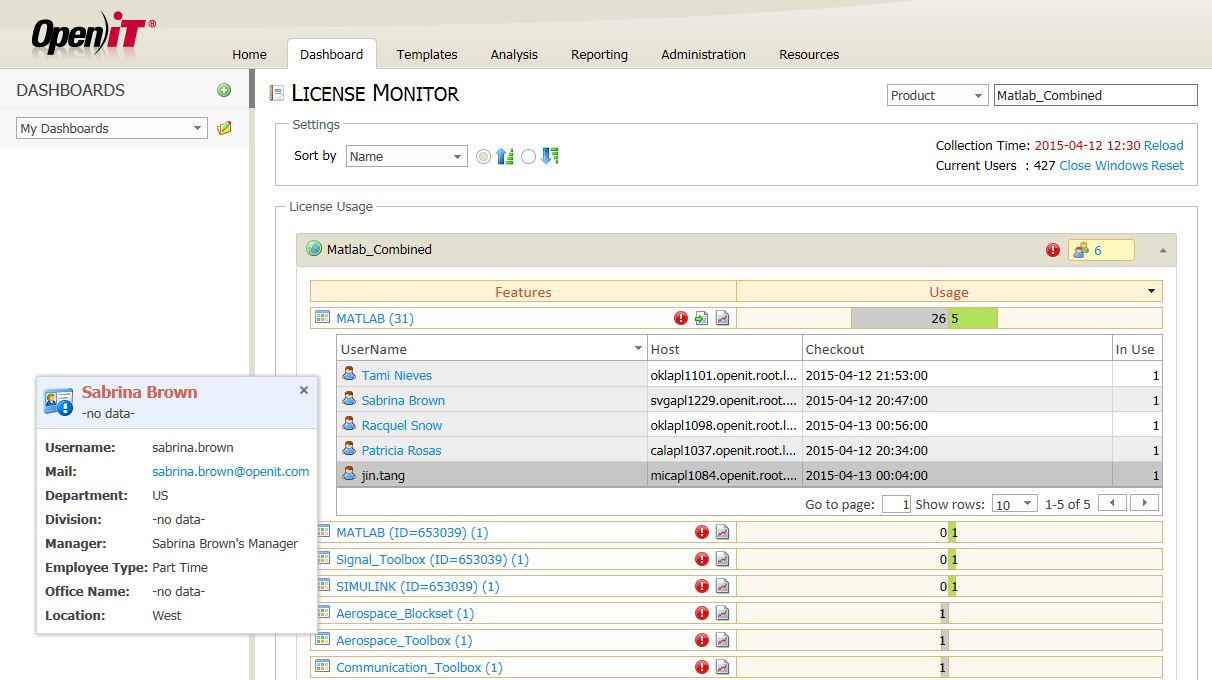Viewport: 1212px width, 680px height.
Task: Select the descending sort radio button
Action: tap(529, 156)
